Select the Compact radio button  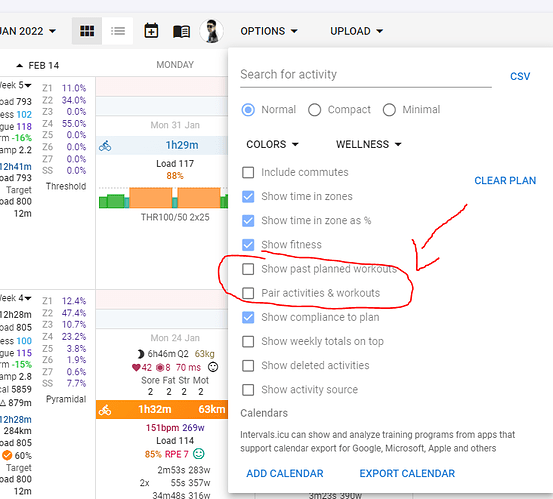314,110
